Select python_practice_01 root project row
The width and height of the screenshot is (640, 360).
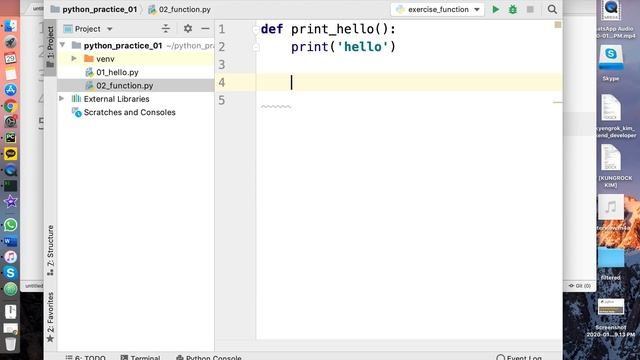pos(136,45)
